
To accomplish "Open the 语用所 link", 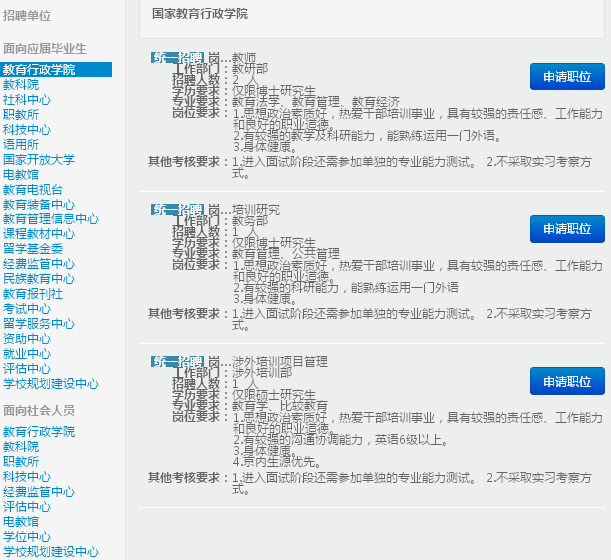I will (21, 145).
